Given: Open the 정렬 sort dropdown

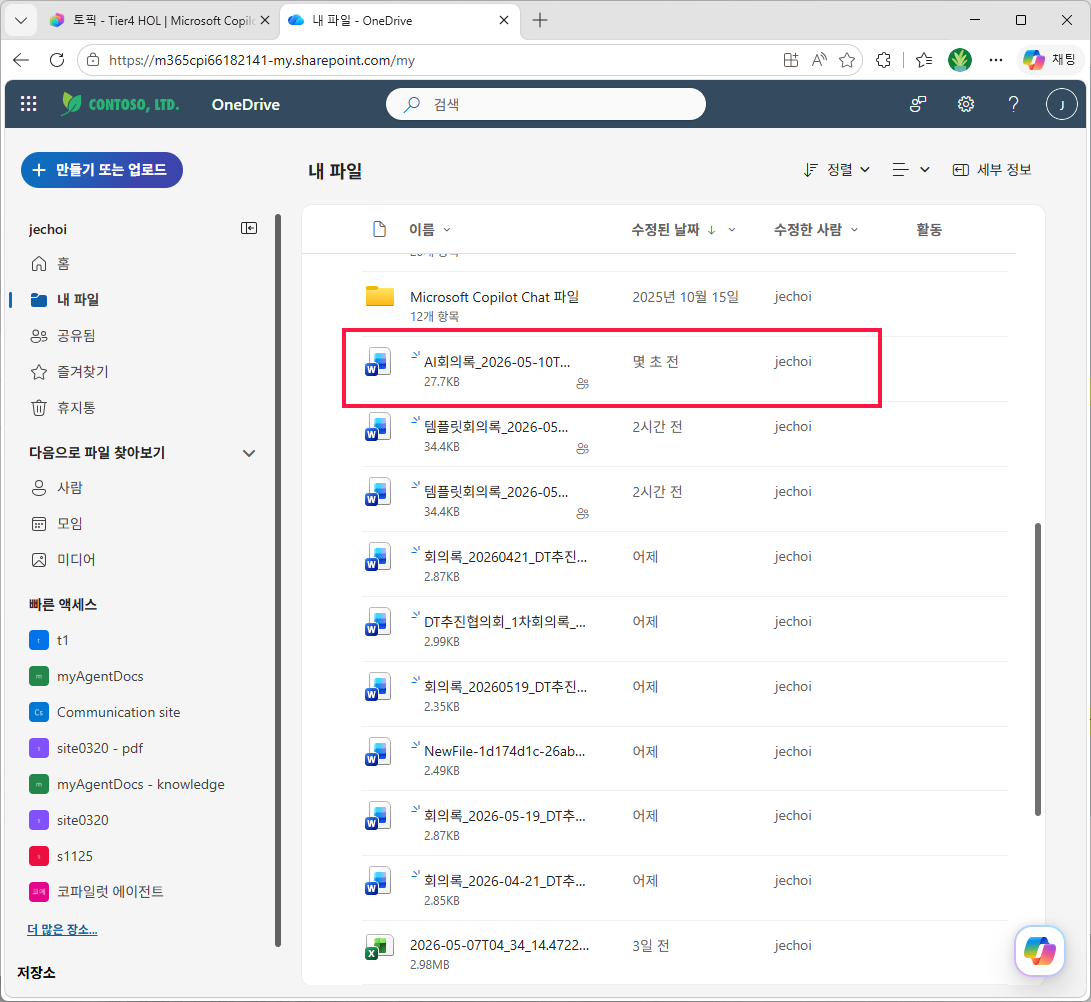Looking at the screenshot, I should click(836, 170).
